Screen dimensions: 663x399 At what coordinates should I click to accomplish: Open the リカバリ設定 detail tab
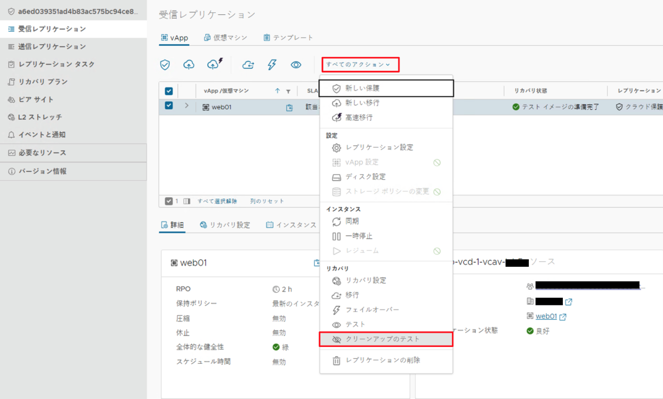coord(225,225)
